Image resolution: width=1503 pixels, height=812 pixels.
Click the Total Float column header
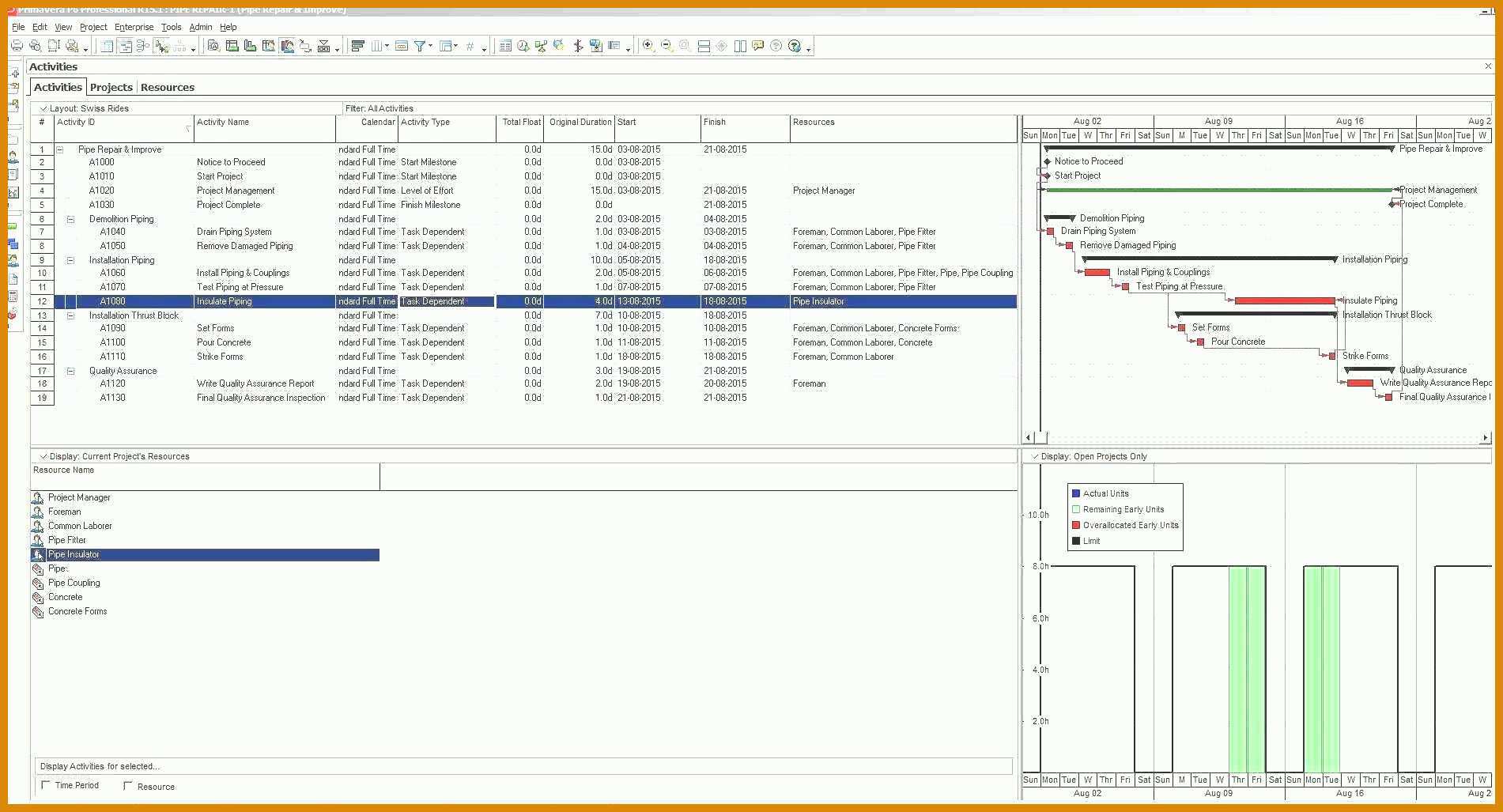(x=520, y=128)
